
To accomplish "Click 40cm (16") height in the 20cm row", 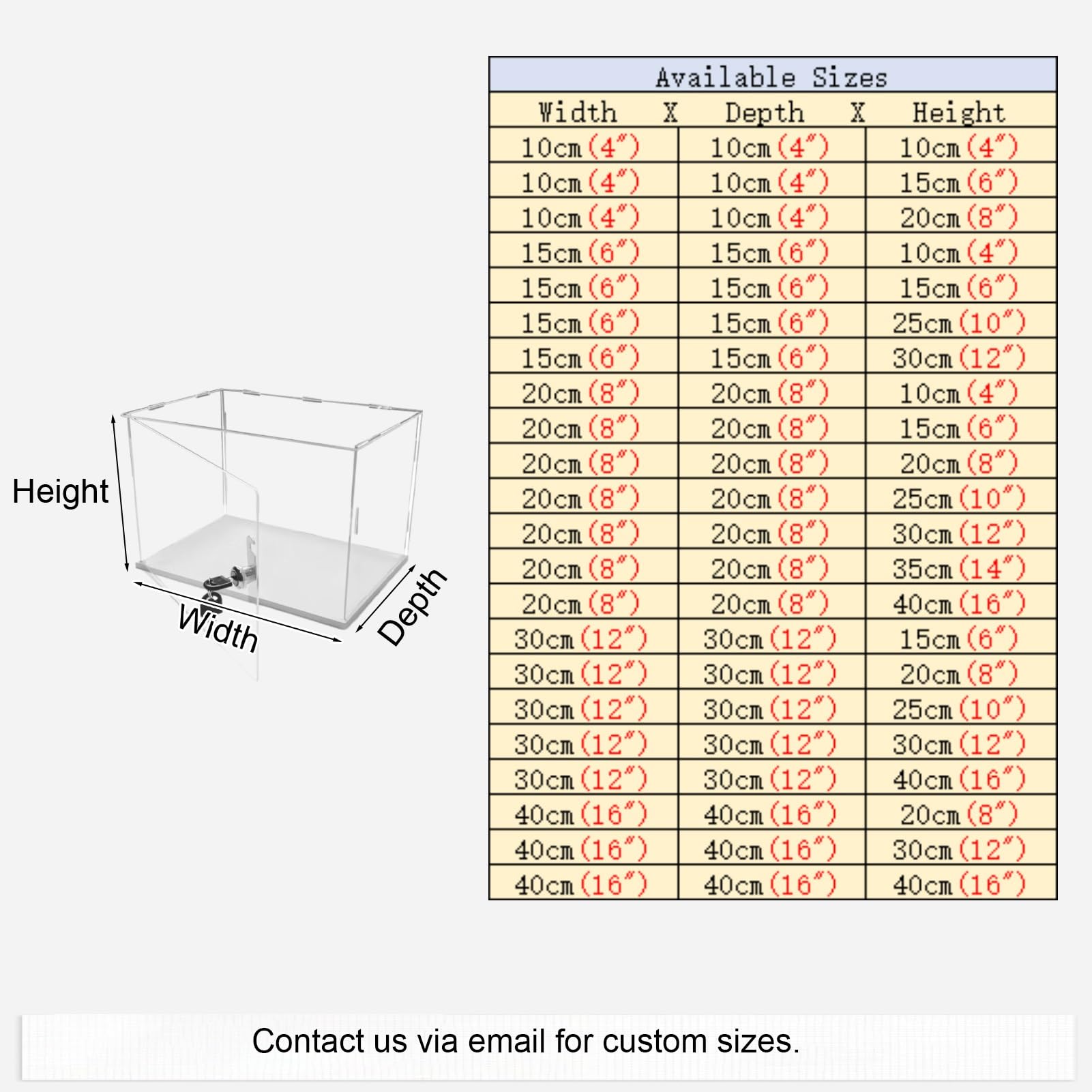I will click(x=958, y=604).
